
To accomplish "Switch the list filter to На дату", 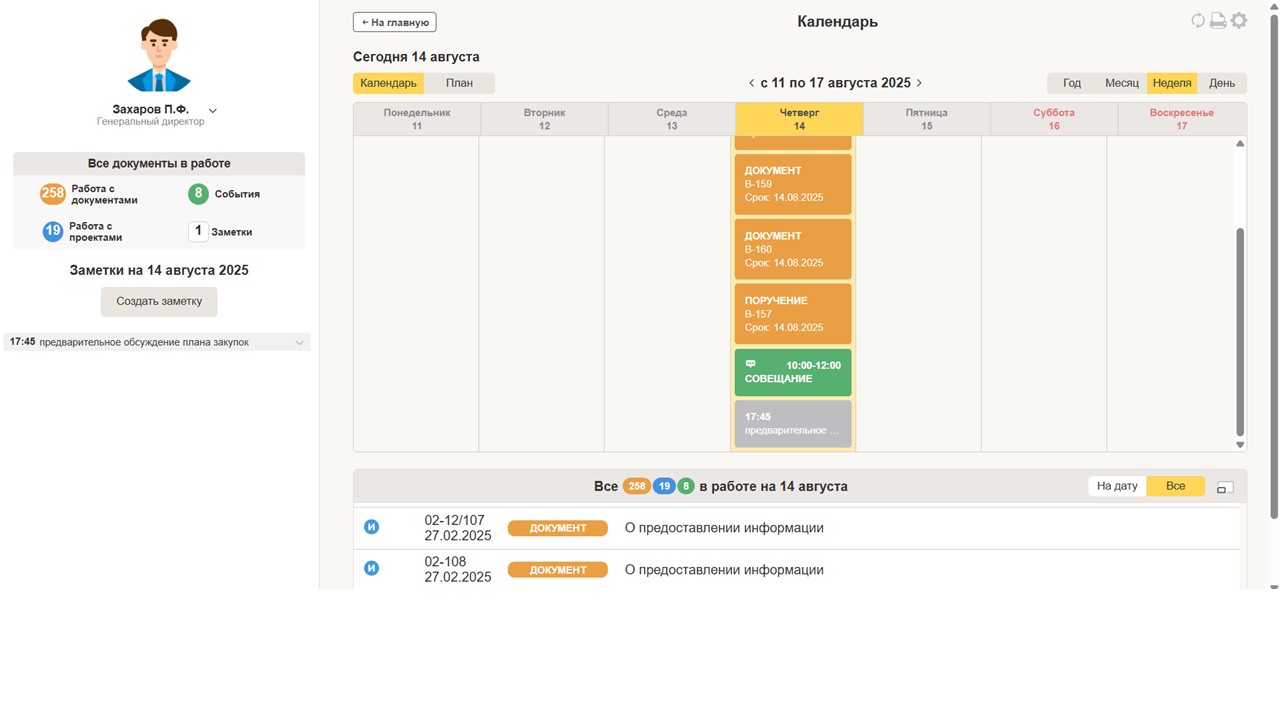I will tap(1117, 486).
